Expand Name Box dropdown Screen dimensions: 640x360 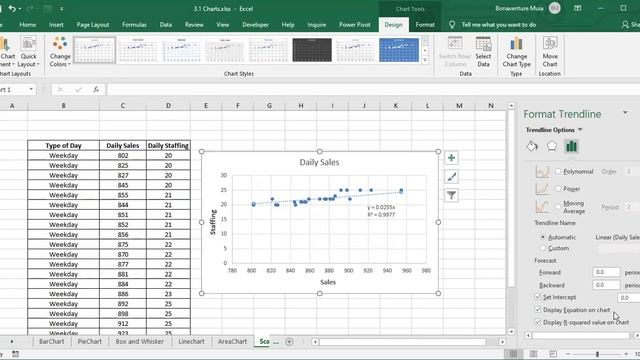point(31,89)
